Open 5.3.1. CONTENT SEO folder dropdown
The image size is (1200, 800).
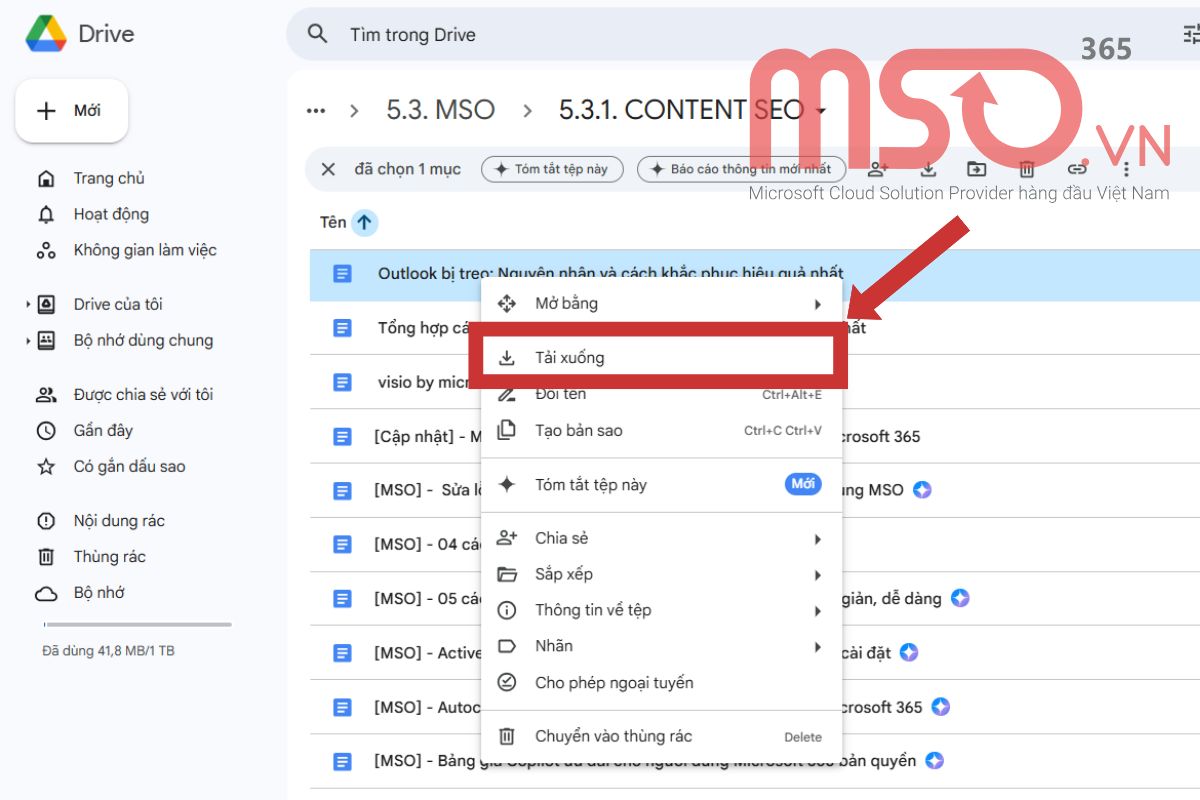pos(822,110)
